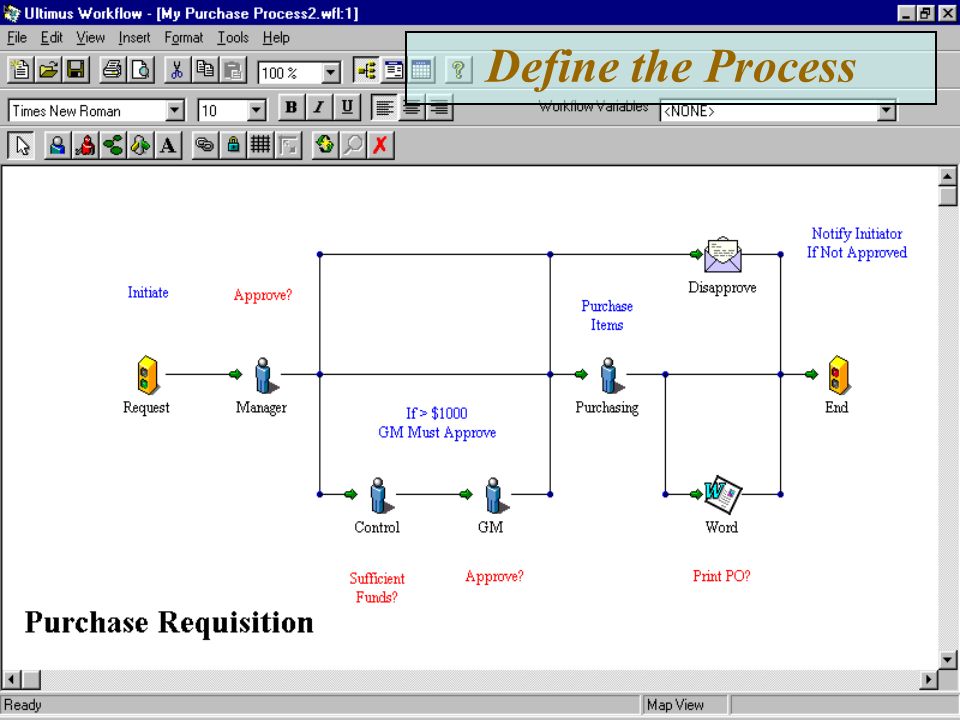
Task: Align text center
Action: (x=412, y=110)
